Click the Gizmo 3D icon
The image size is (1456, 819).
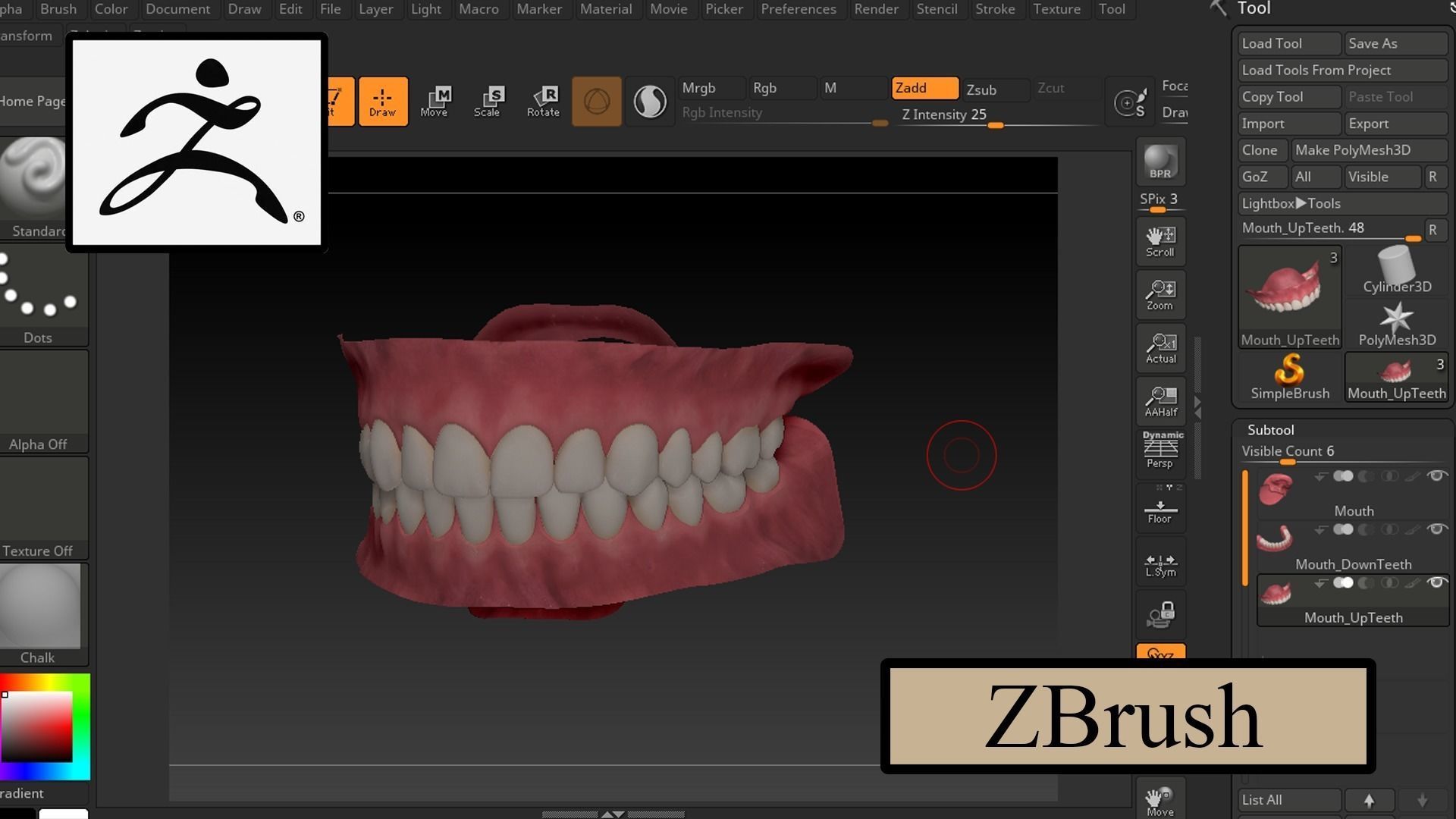point(596,101)
